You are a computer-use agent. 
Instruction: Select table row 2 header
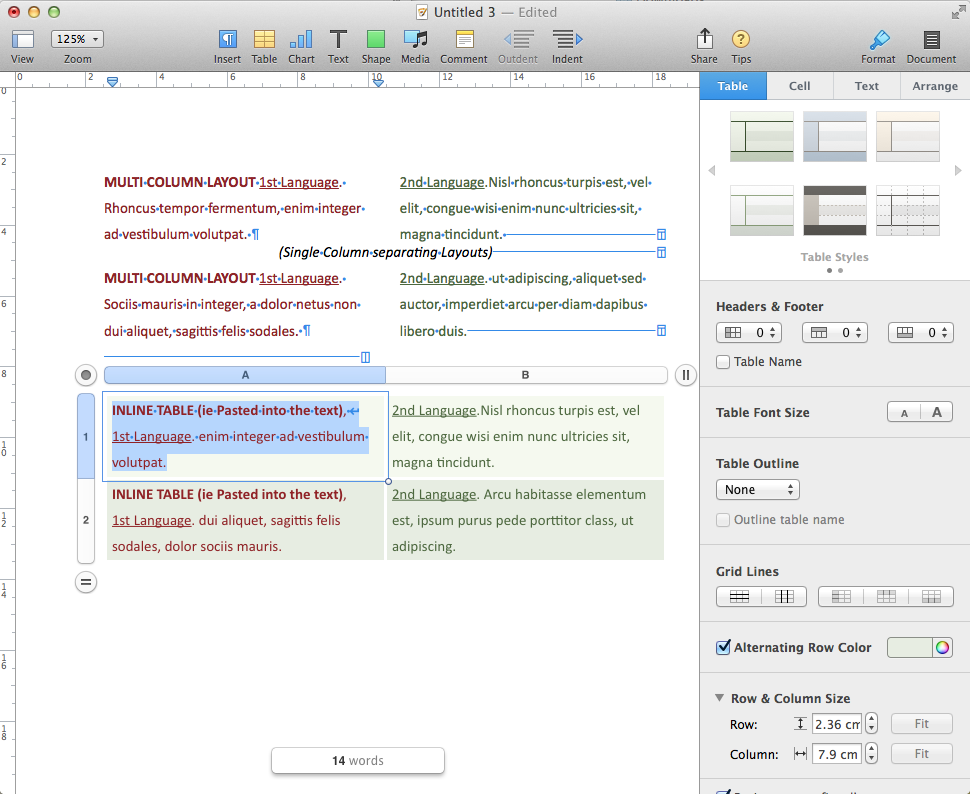pyautogui.click(x=86, y=520)
